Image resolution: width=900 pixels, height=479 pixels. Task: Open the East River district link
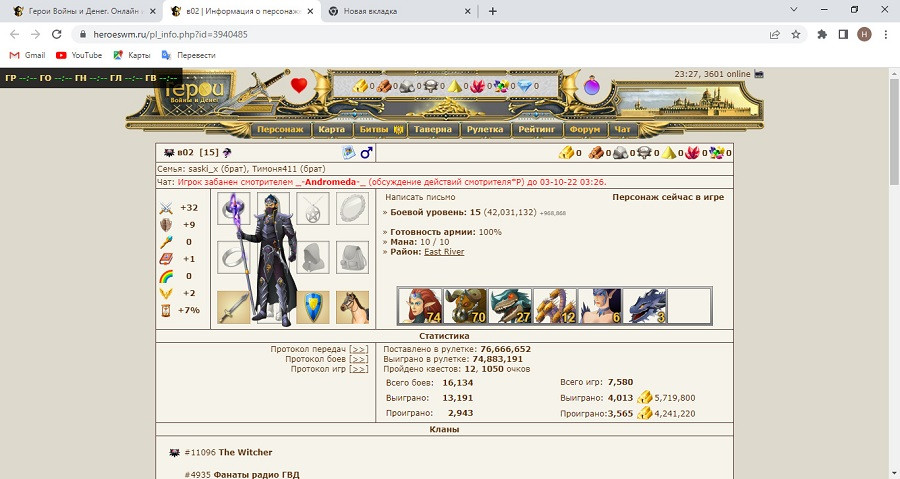pos(444,252)
